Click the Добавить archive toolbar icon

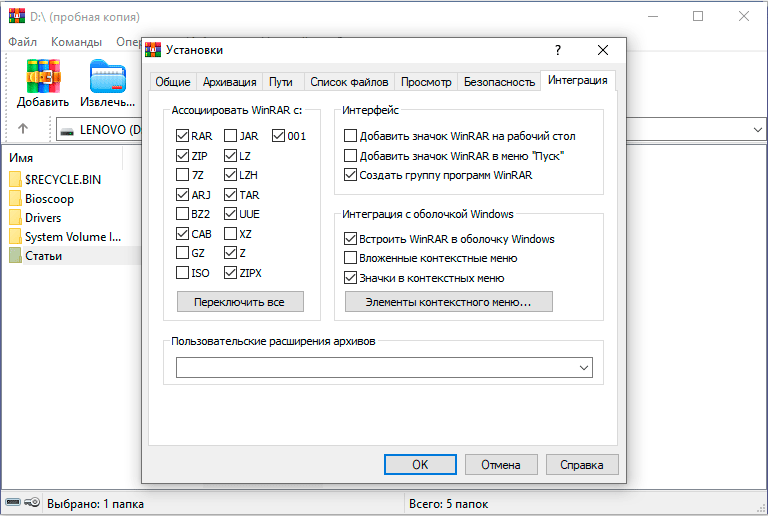(x=43, y=76)
